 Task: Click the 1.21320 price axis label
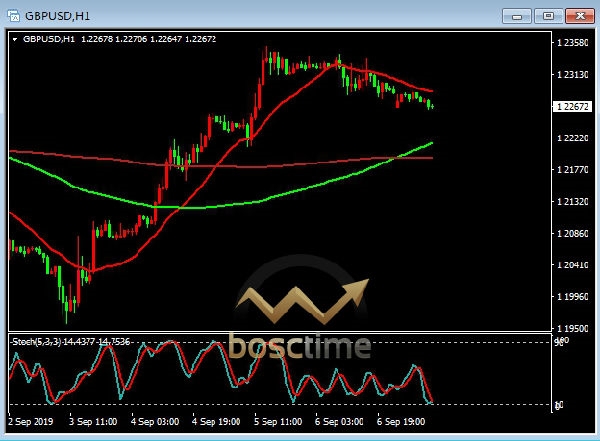pyautogui.click(x=572, y=201)
